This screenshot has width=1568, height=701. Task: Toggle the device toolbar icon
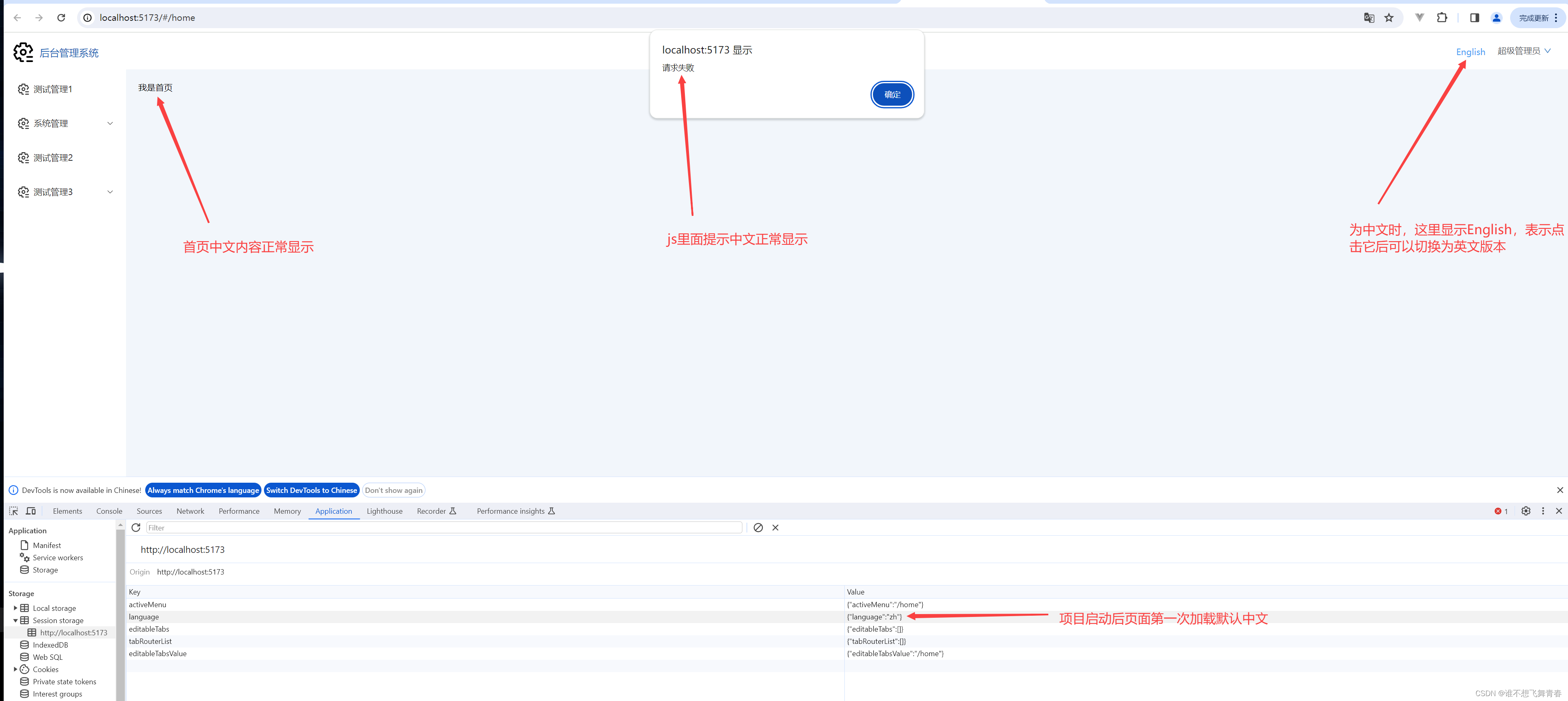31,511
